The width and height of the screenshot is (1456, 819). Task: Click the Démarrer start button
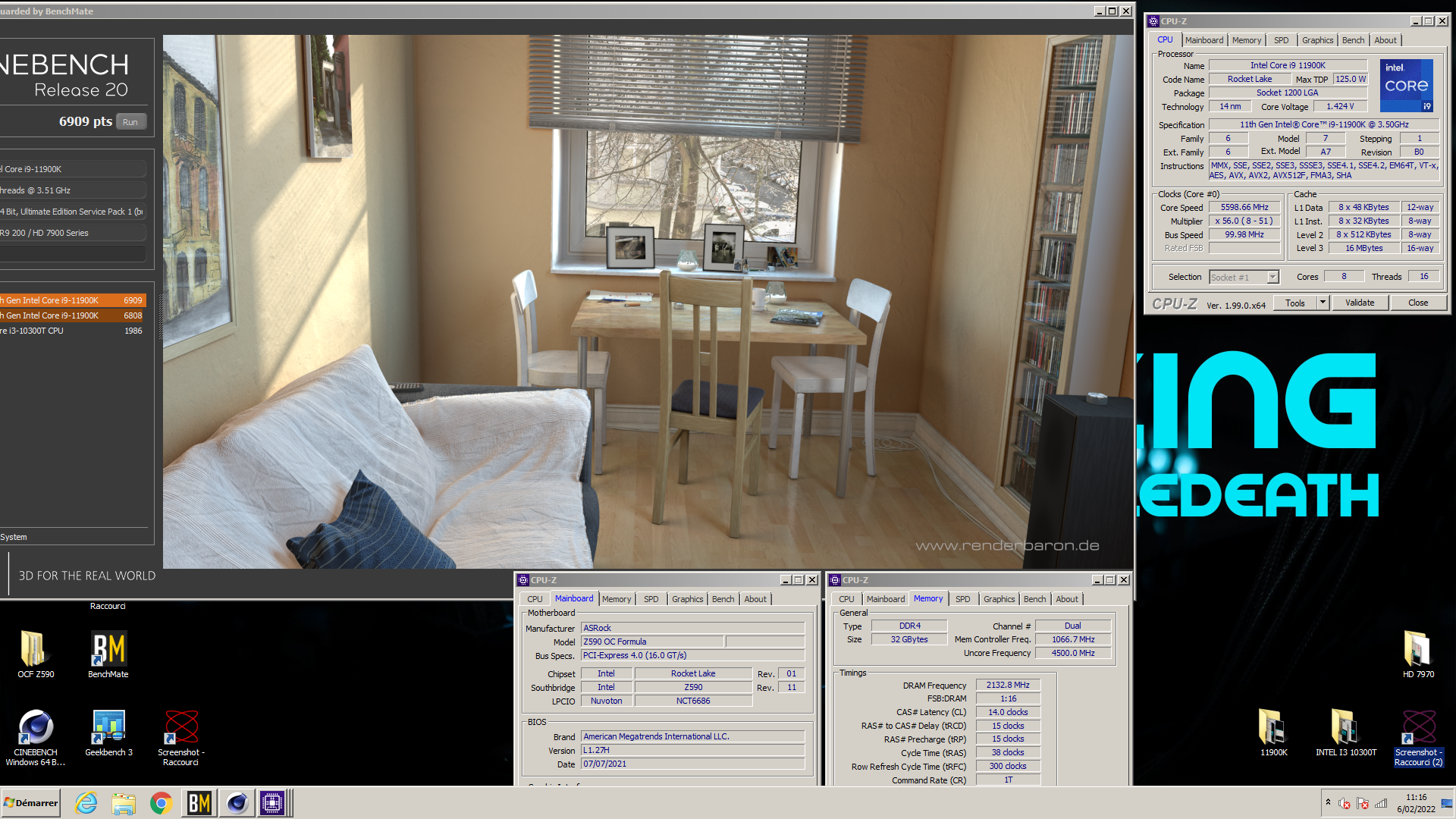[31, 803]
